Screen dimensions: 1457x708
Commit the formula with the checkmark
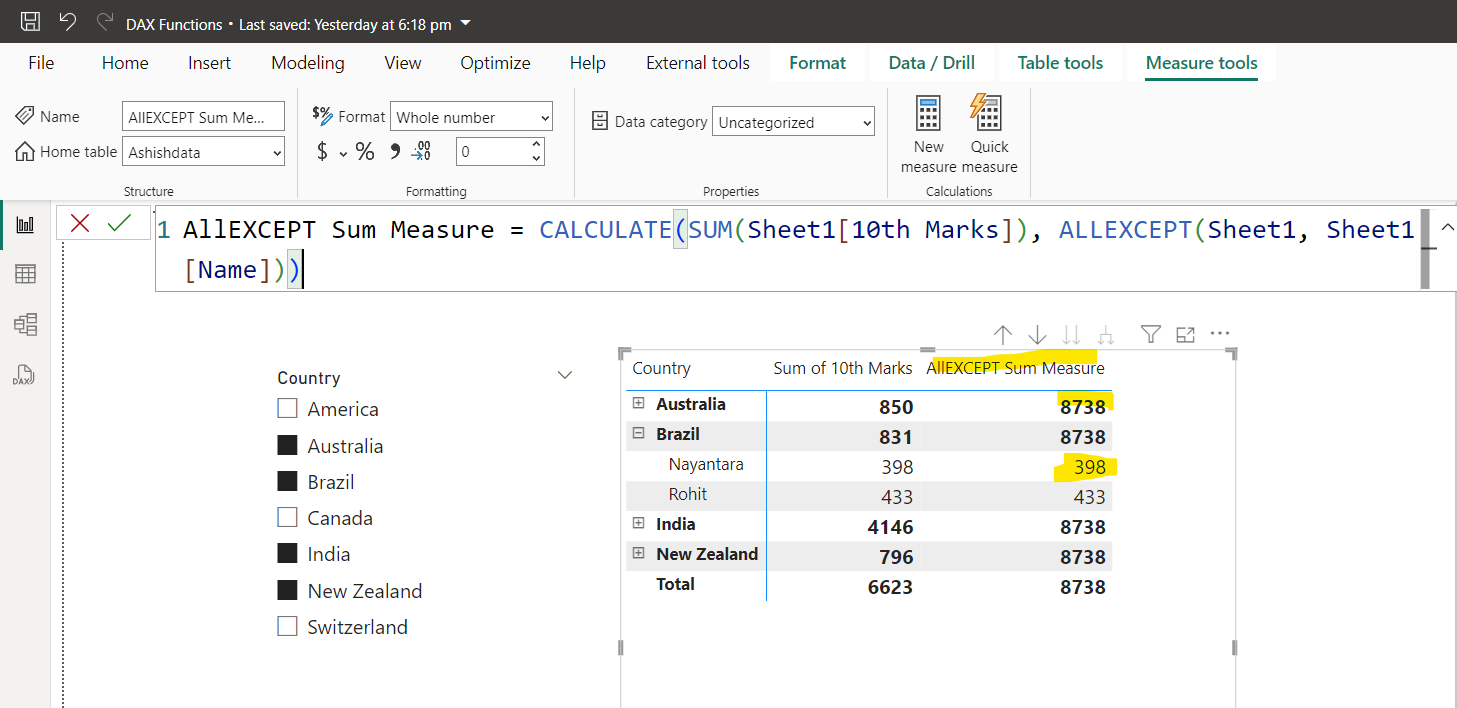(119, 223)
